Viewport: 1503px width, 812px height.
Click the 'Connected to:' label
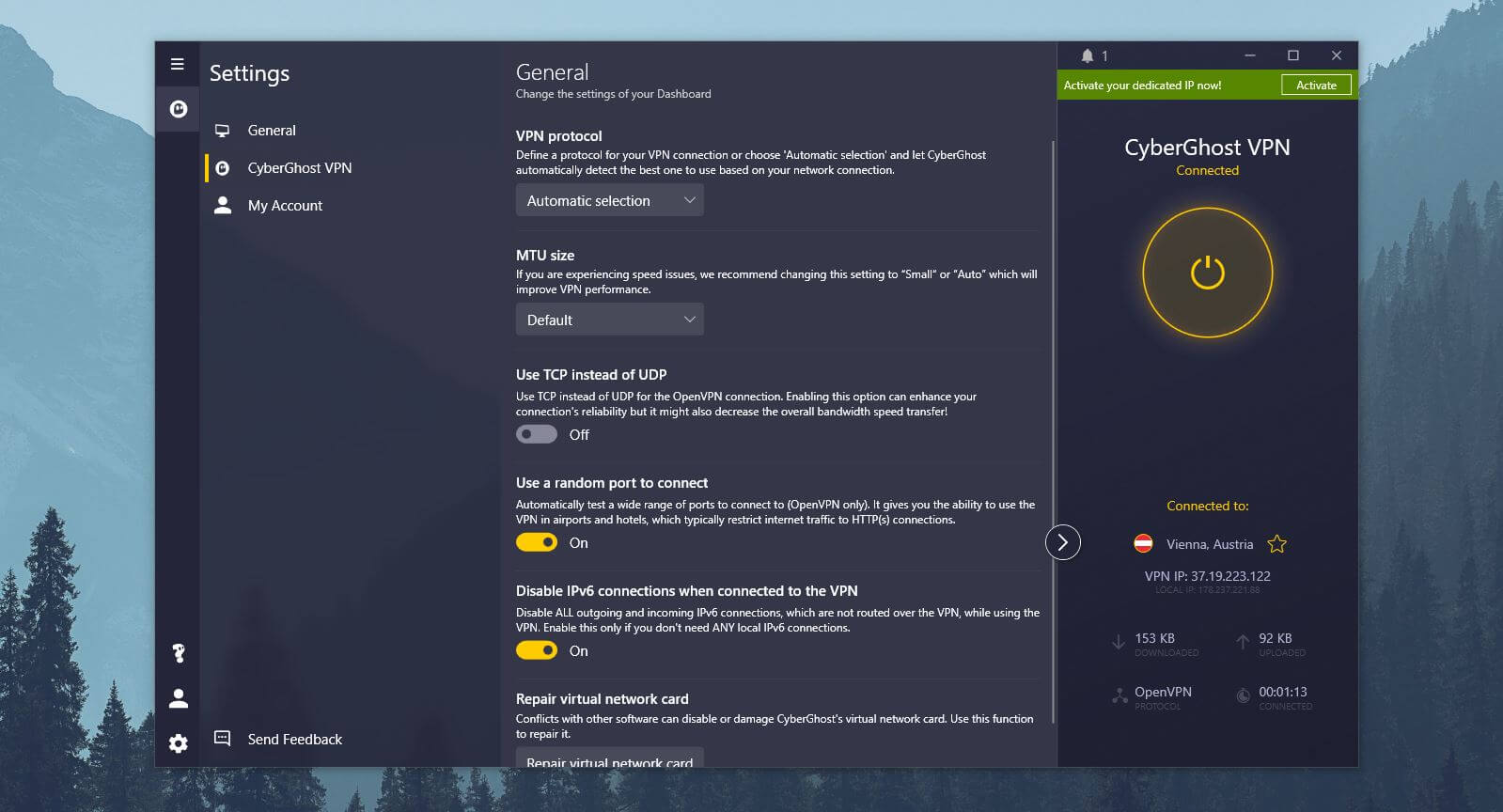[x=1207, y=506]
